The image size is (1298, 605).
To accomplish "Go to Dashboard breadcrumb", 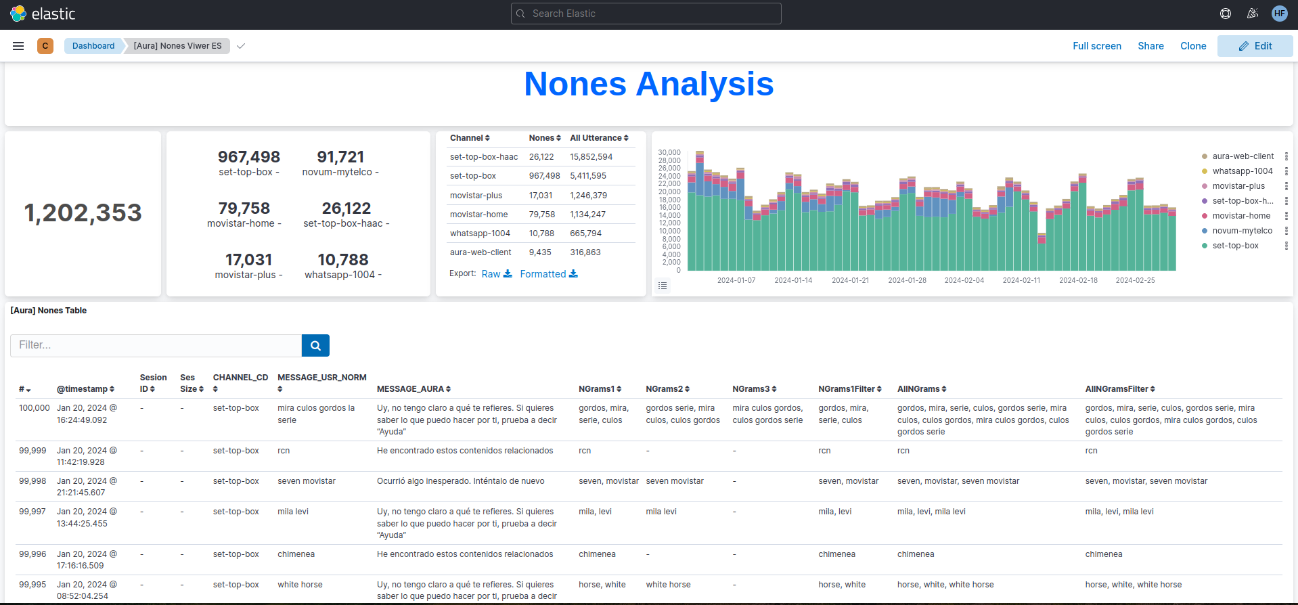I will 93,46.
